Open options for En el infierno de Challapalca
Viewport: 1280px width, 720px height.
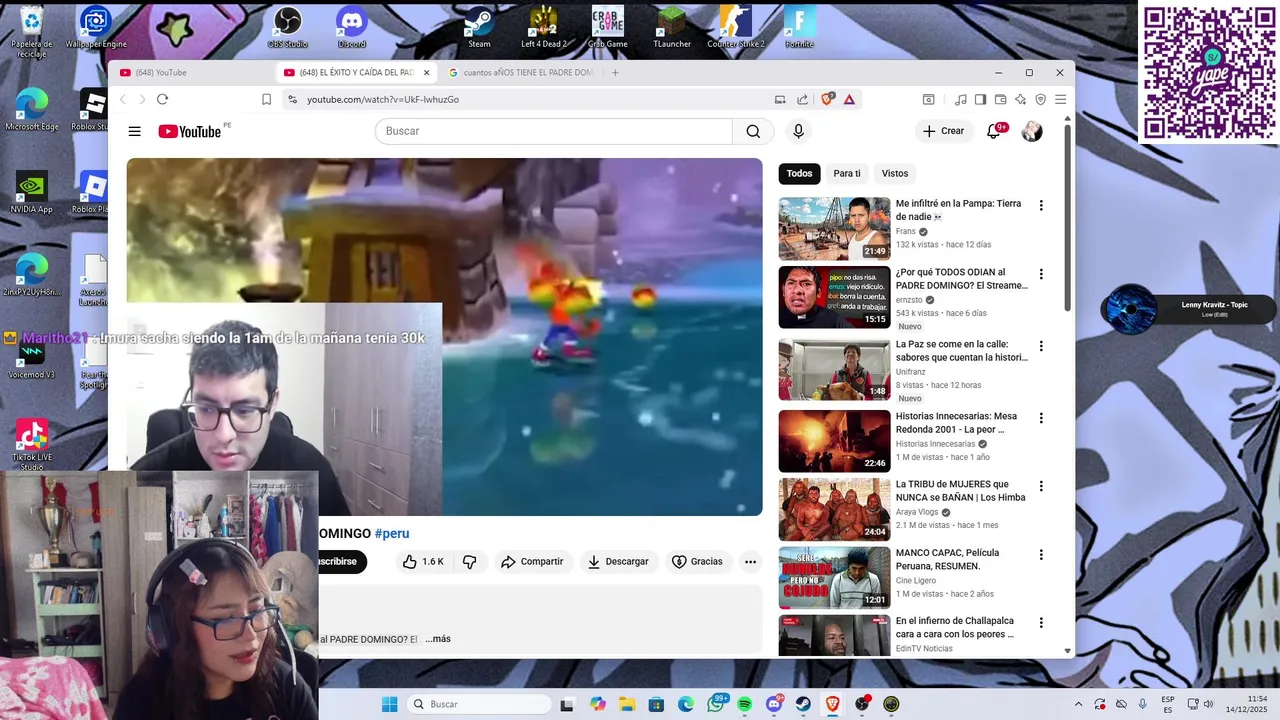pyautogui.click(x=1041, y=622)
